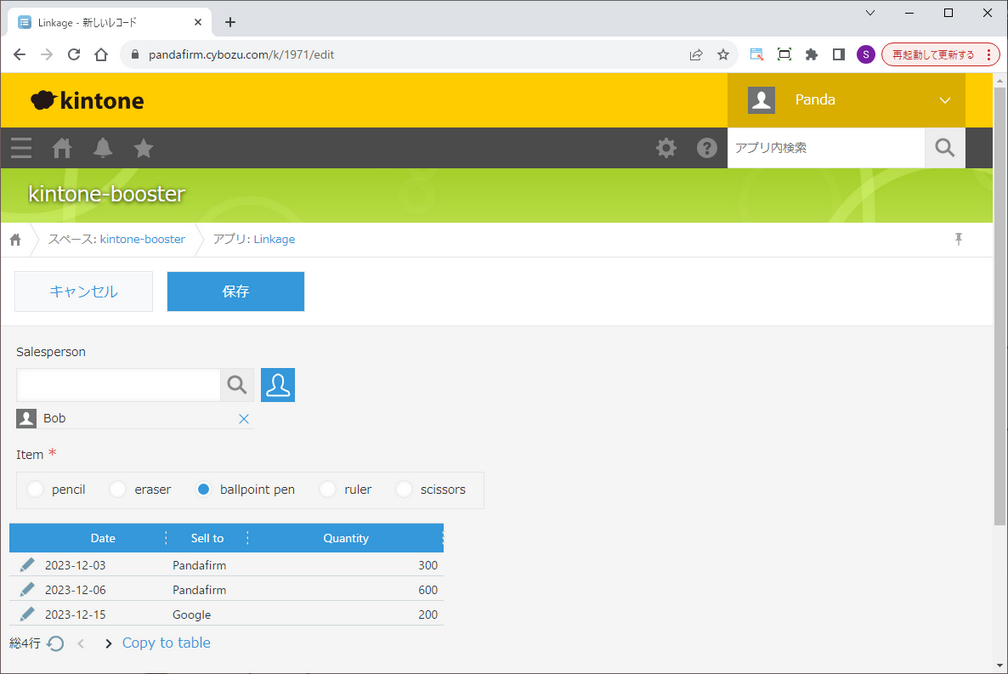The height and width of the screenshot is (674, 1008).
Task: Click the kintone logo
Action: tap(87, 100)
